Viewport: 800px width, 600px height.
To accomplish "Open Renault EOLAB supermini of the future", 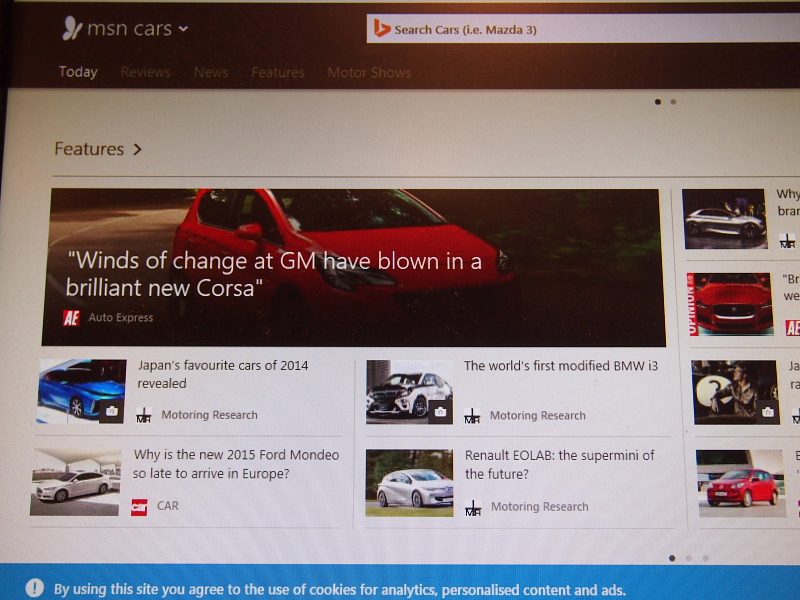I will point(559,464).
